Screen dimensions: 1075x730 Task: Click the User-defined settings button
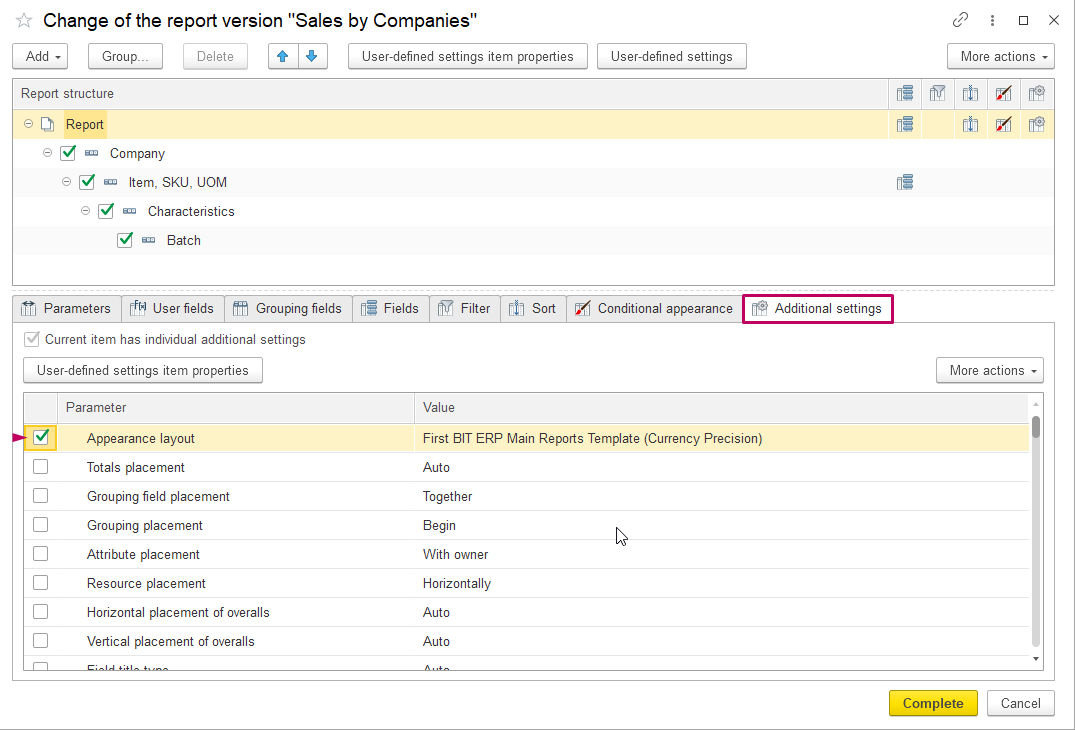coord(672,56)
